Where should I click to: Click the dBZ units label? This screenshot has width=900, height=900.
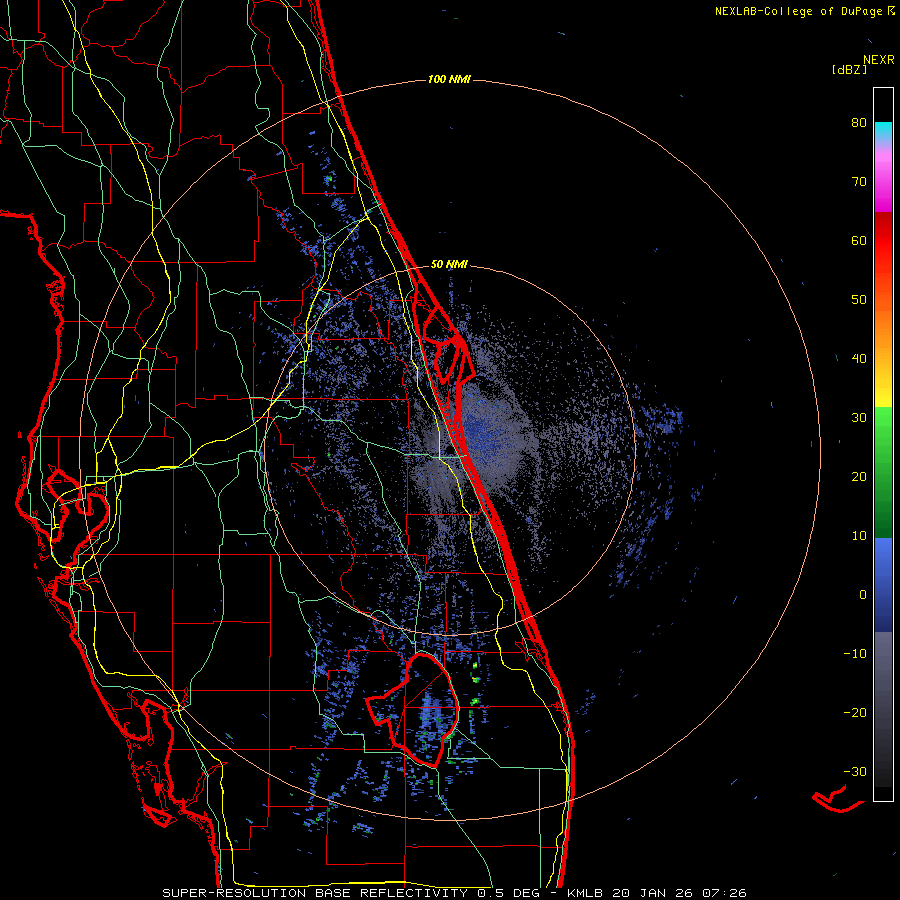849,69
